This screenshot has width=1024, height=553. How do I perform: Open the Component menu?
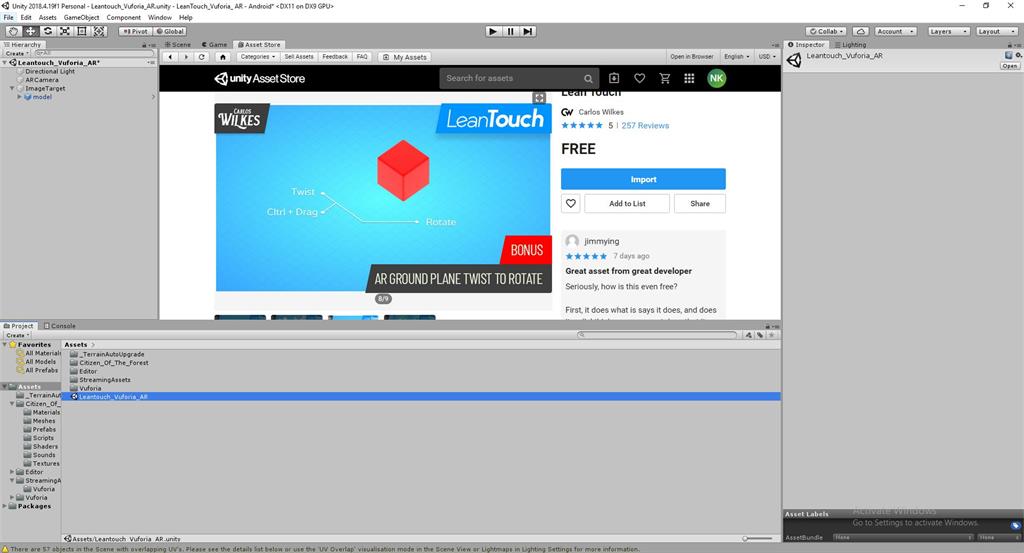(x=123, y=18)
